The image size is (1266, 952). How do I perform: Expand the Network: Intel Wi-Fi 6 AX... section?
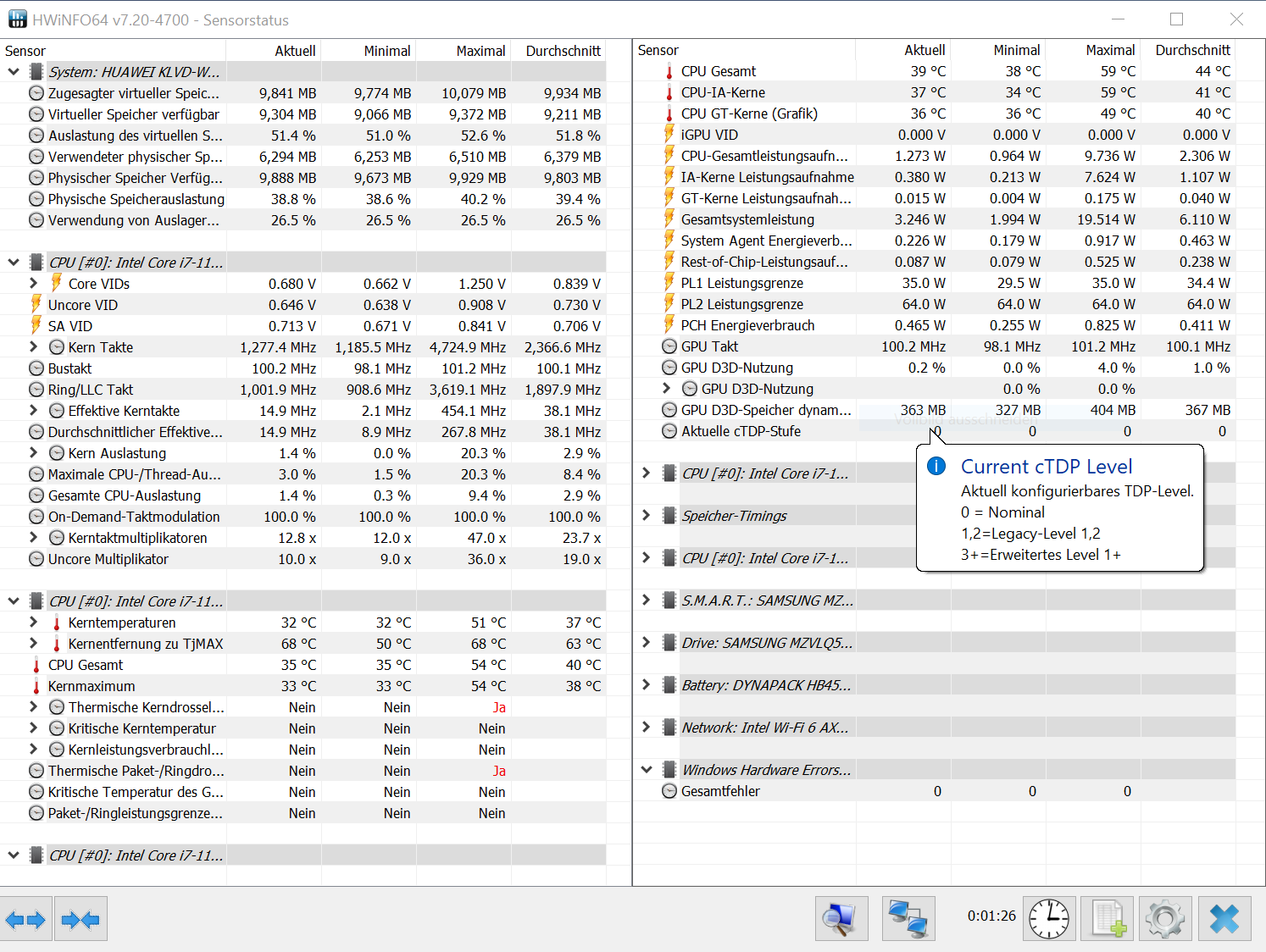[647, 727]
